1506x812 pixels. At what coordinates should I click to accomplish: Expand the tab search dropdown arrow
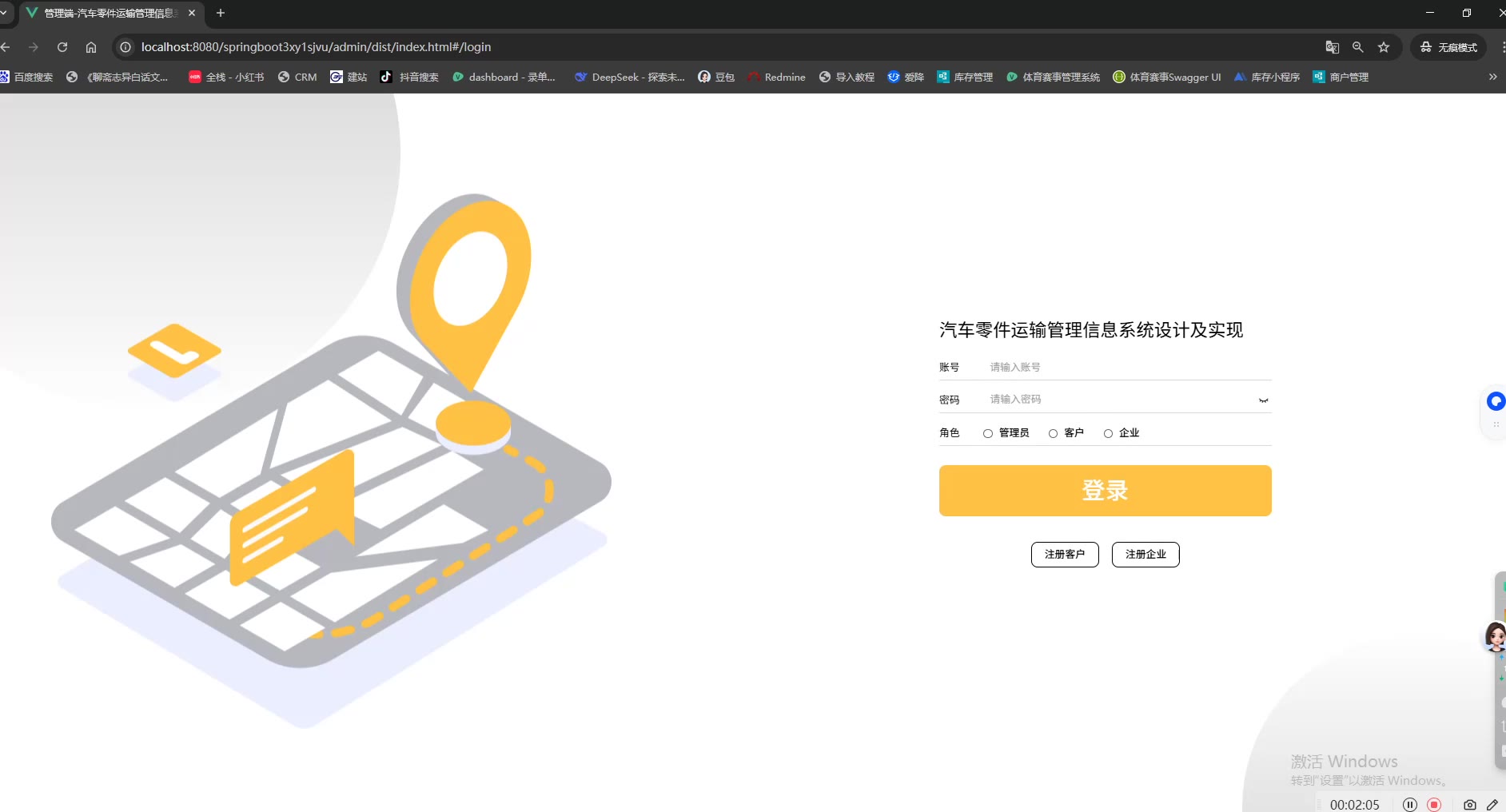click(x=4, y=13)
